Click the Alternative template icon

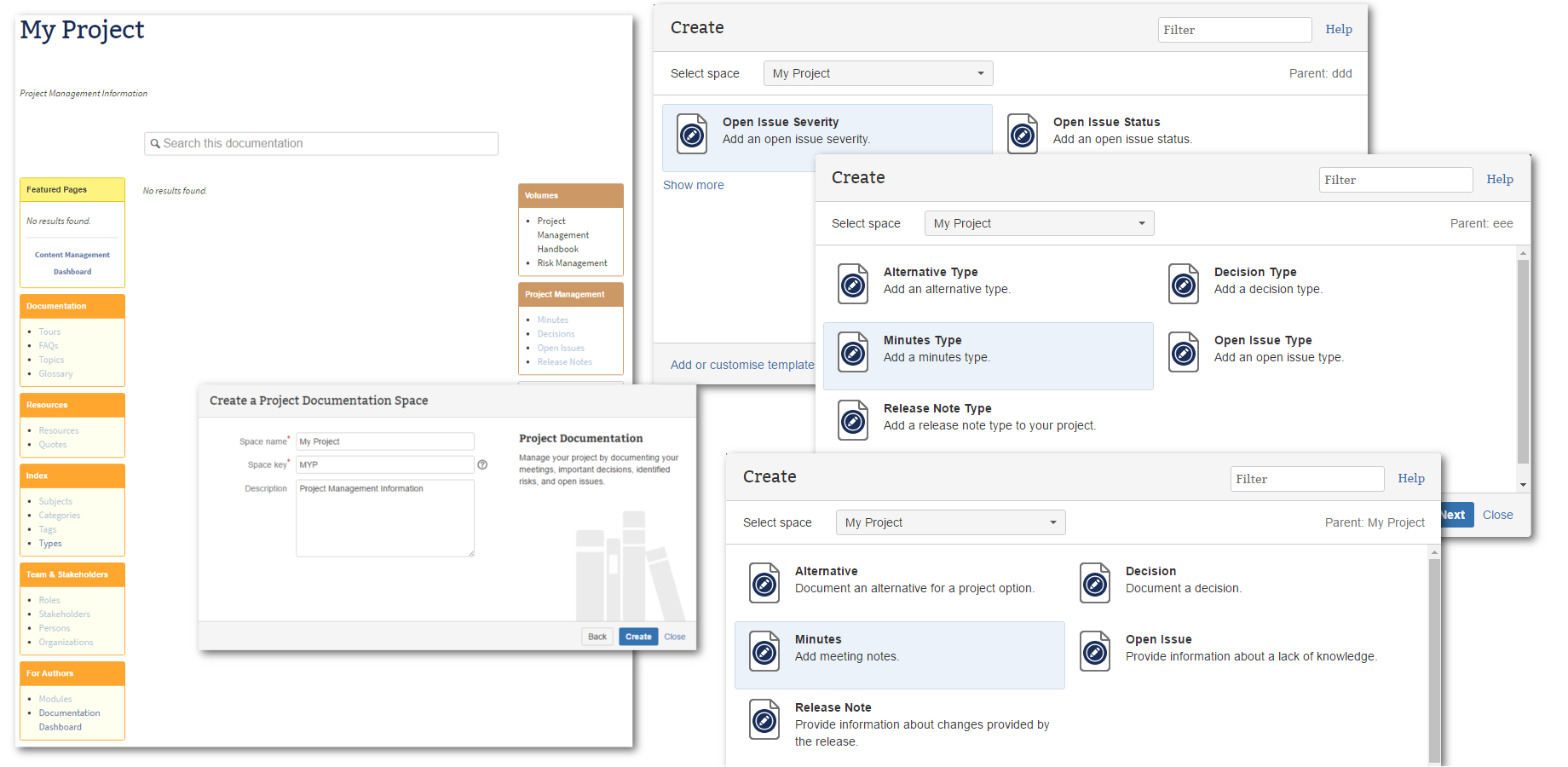point(764,583)
